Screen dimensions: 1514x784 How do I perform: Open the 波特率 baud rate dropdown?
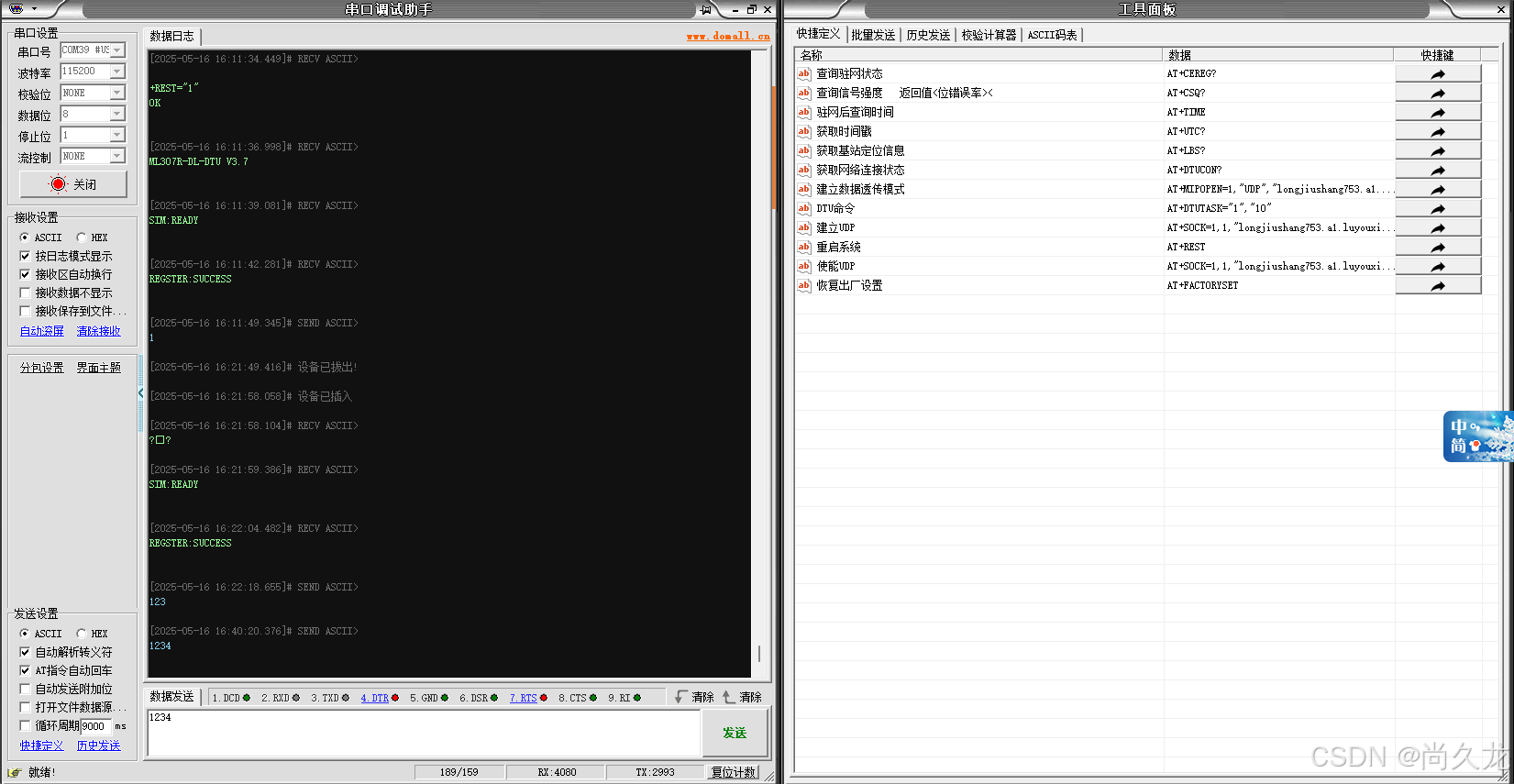[117, 72]
